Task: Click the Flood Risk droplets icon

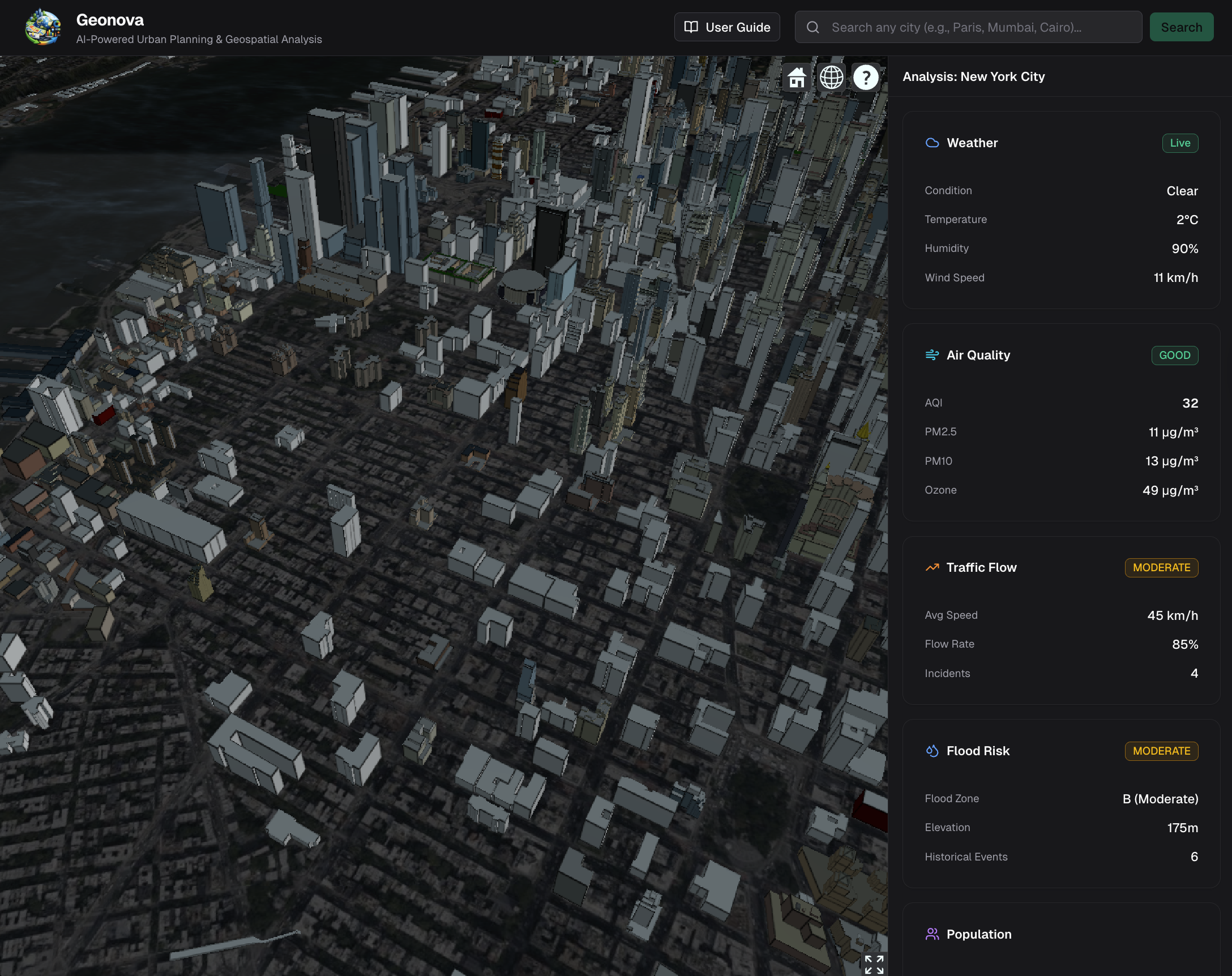Action: (931, 751)
